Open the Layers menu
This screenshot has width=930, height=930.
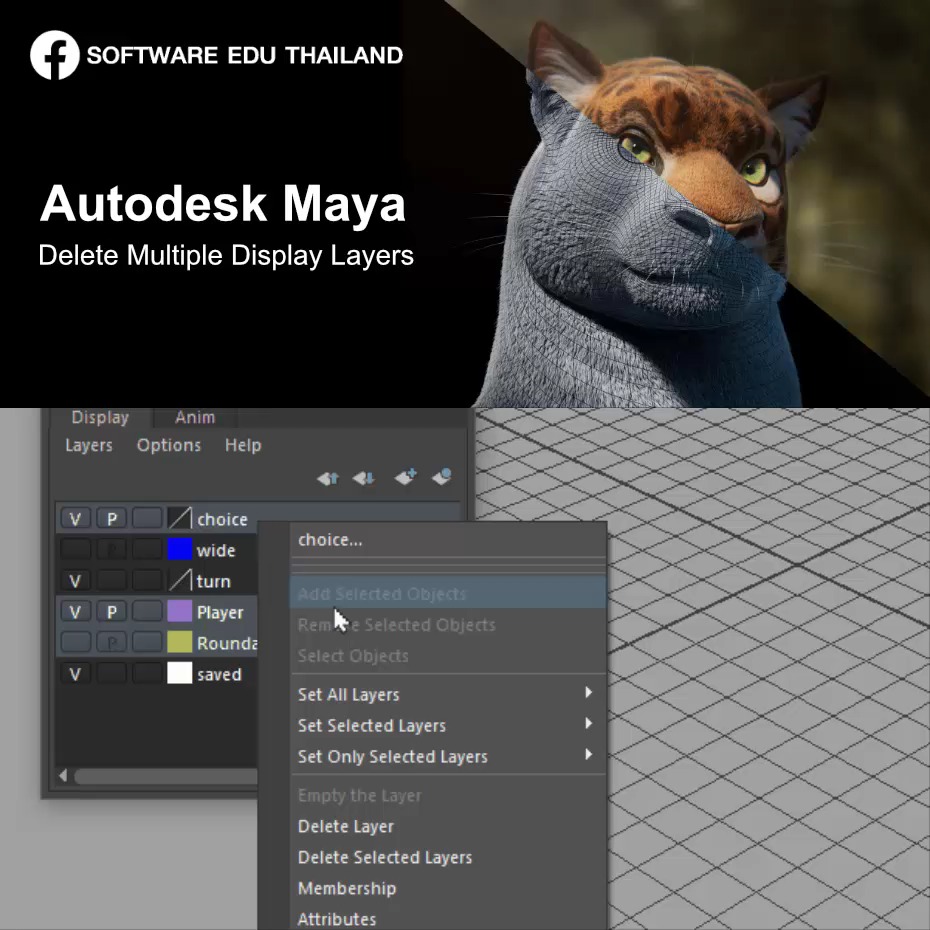88,445
